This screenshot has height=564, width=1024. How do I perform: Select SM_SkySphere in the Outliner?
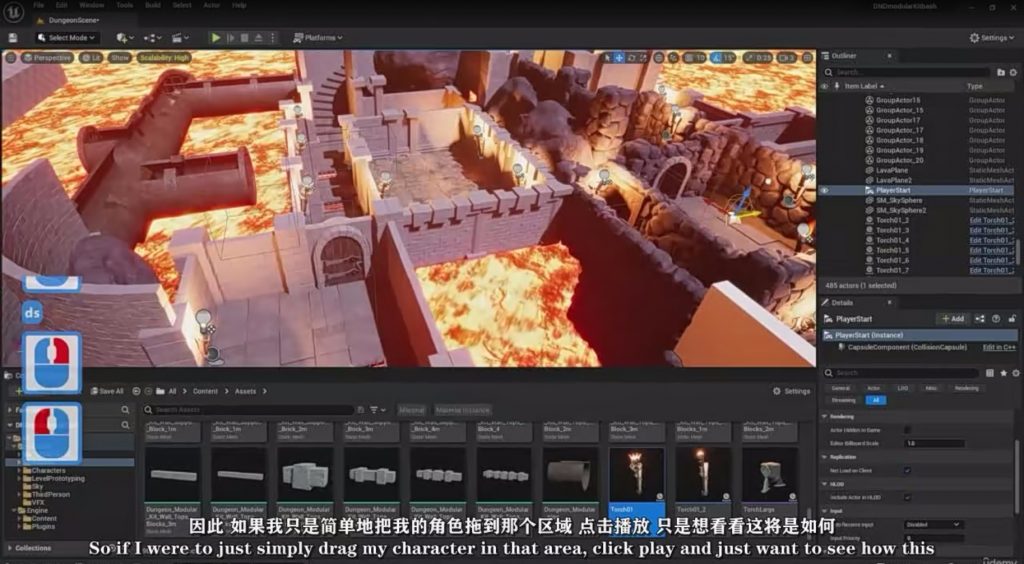point(901,200)
